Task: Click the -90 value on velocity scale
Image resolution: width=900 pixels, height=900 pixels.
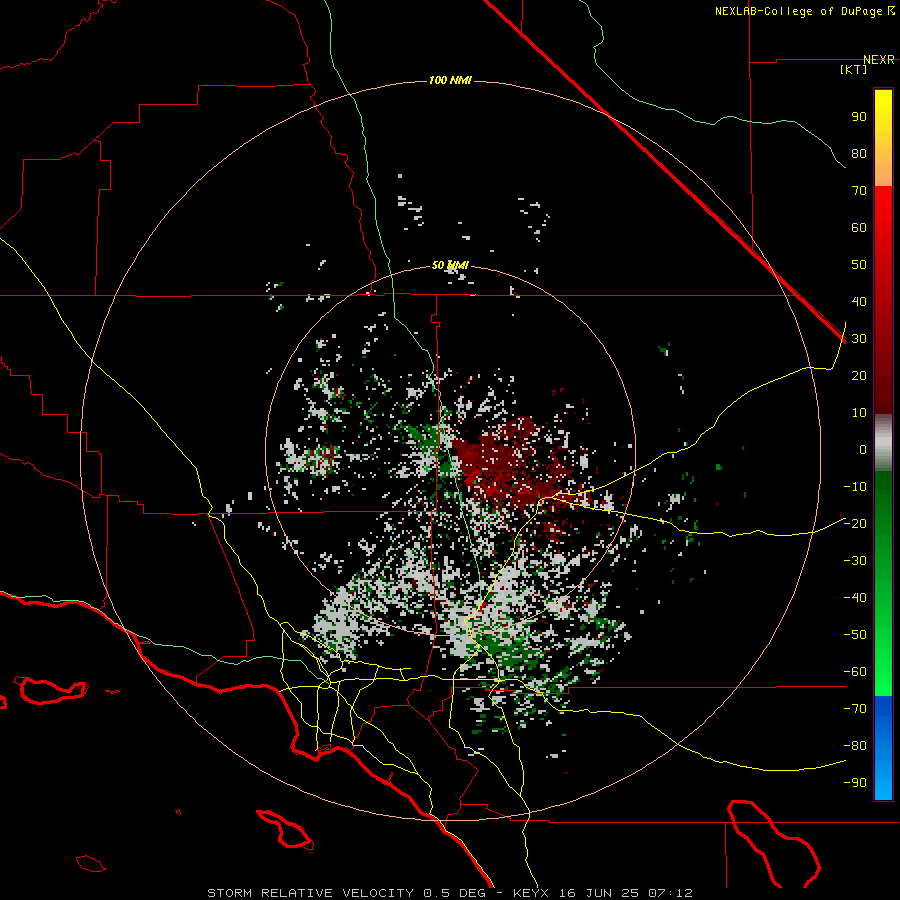Action: pos(855,783)
